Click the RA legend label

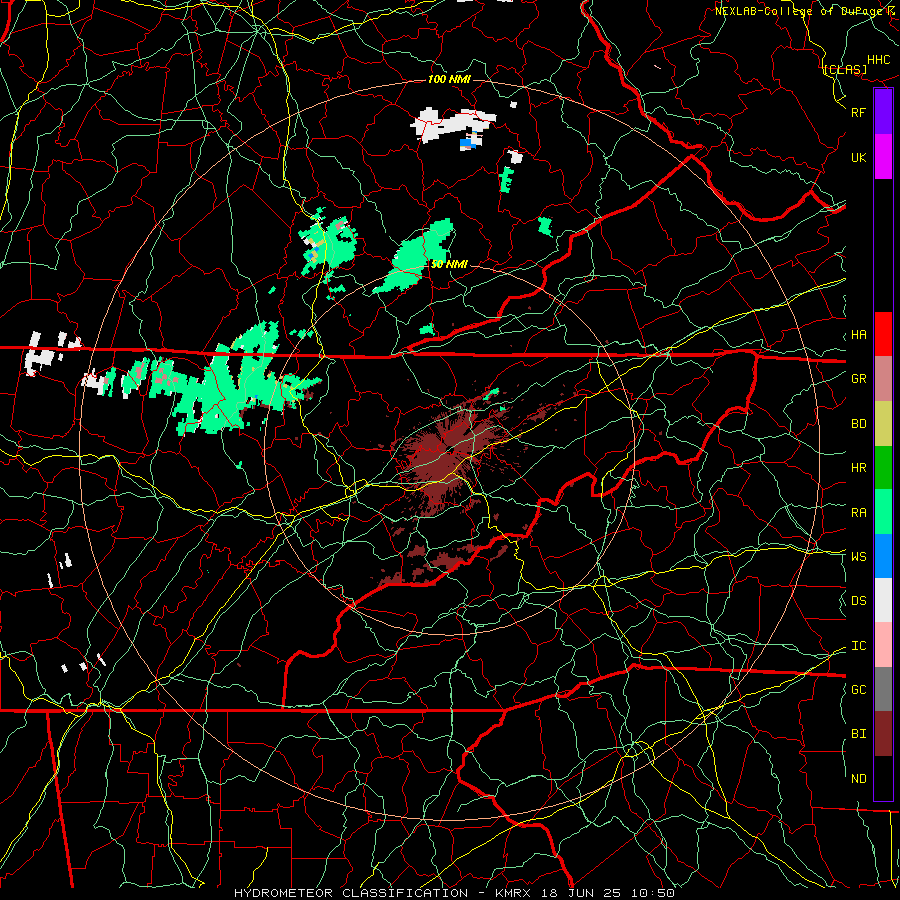858,513
